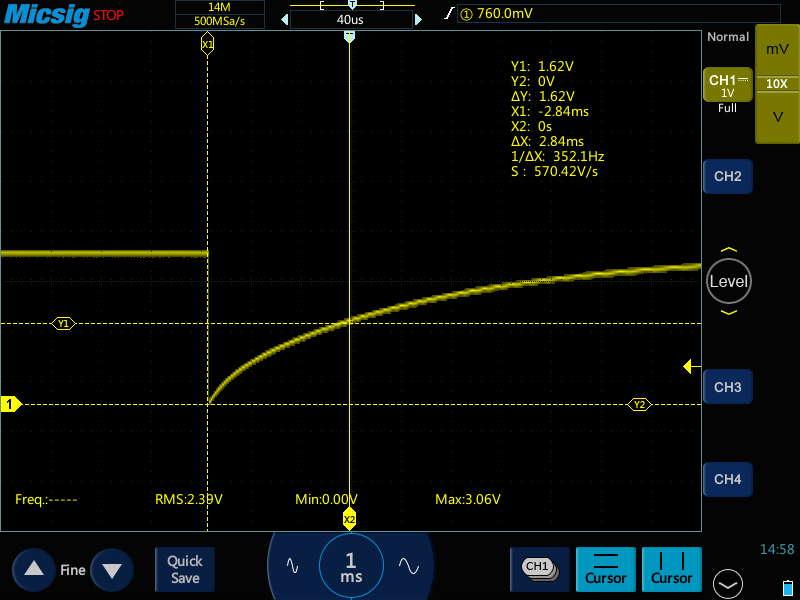The width and height of the screenshot is (800, 600).
Task: Tap the 500MSa/s sample rate box
Action: point(219,21)
